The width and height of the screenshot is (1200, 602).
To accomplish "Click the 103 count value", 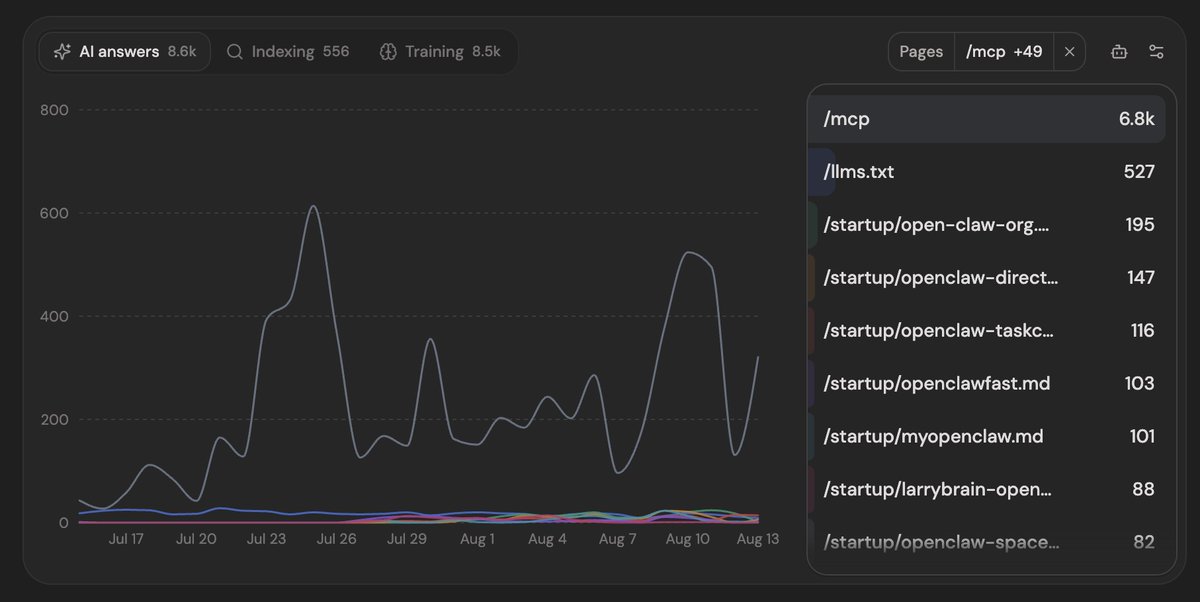I will click(1140, 384).
